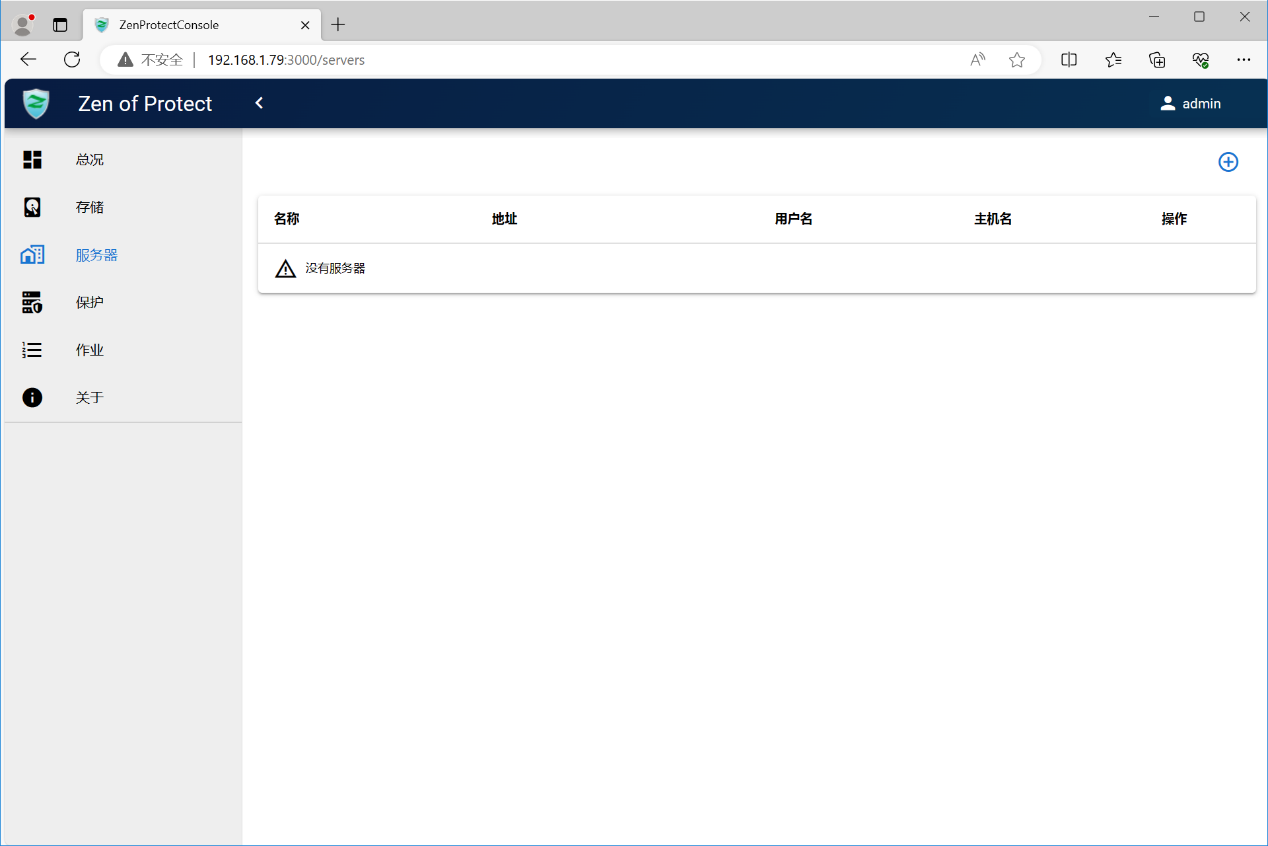1268x846 pixels.
Task: Open the browser Settings and more menu
Action: coord(1243,60)
